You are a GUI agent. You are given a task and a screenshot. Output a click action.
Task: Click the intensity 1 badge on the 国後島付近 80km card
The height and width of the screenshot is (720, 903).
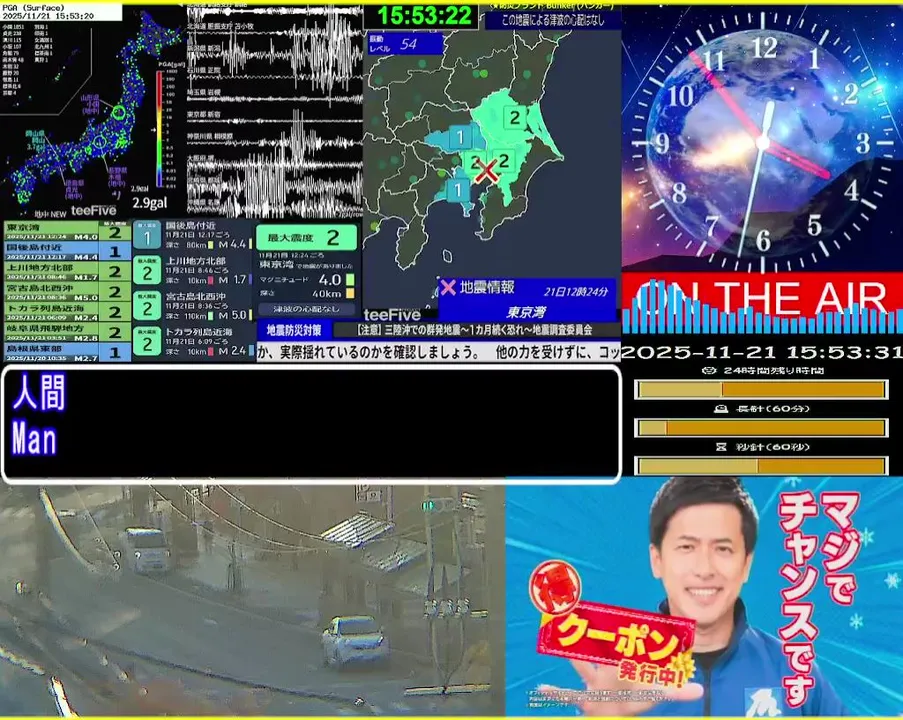[x=147, y=235]
